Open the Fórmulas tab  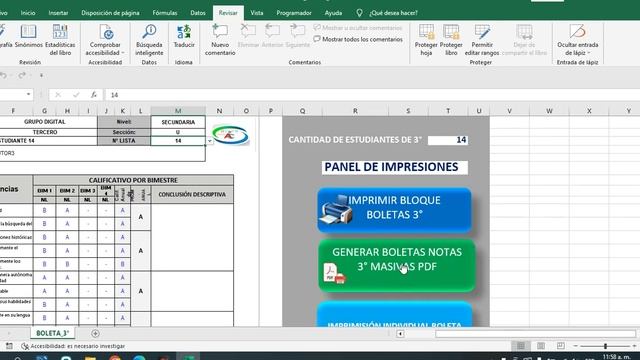click(165, 13)
